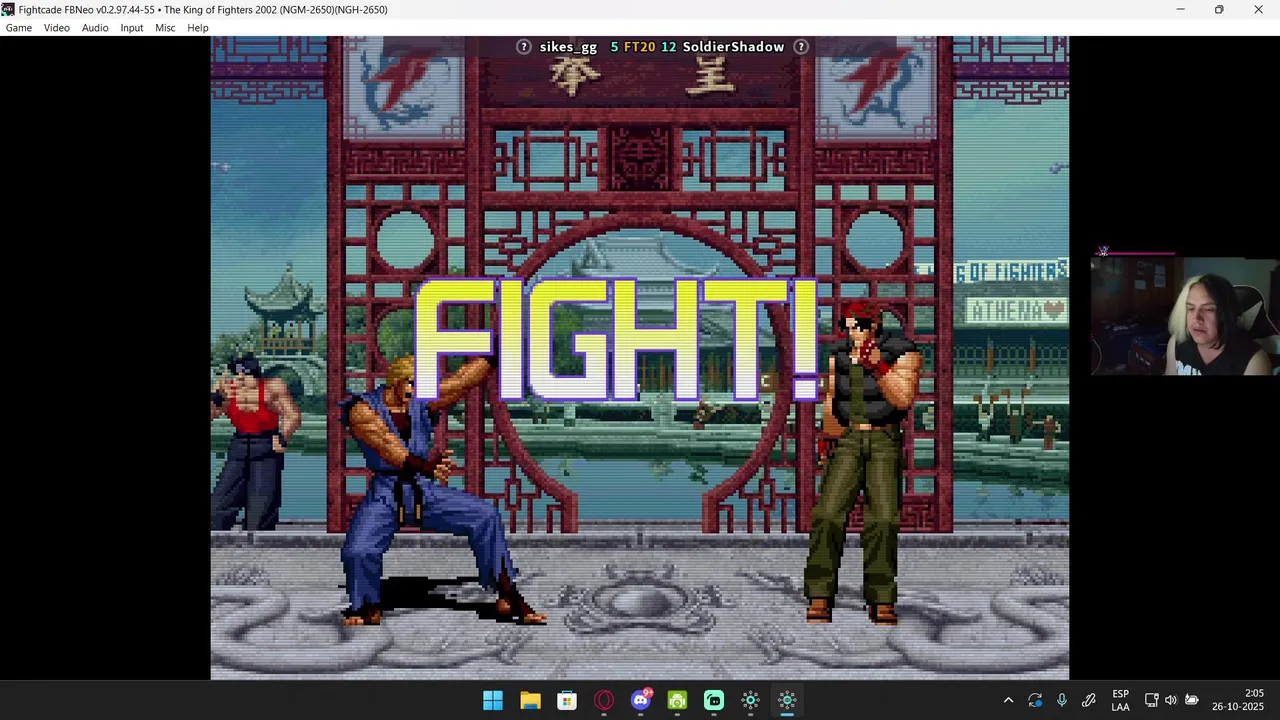Open the Help menu
This screenshot has width=1280, height=720.
[198, 28]
